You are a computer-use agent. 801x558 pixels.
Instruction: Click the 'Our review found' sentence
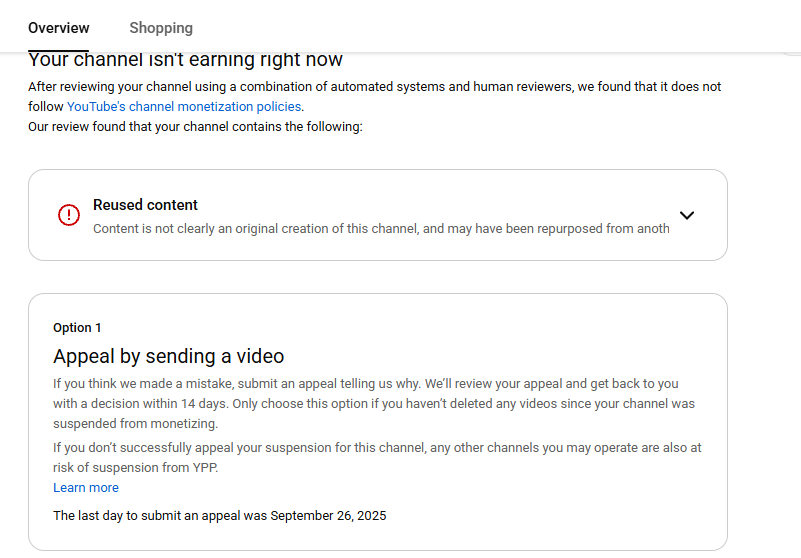(x=195, y=127)
